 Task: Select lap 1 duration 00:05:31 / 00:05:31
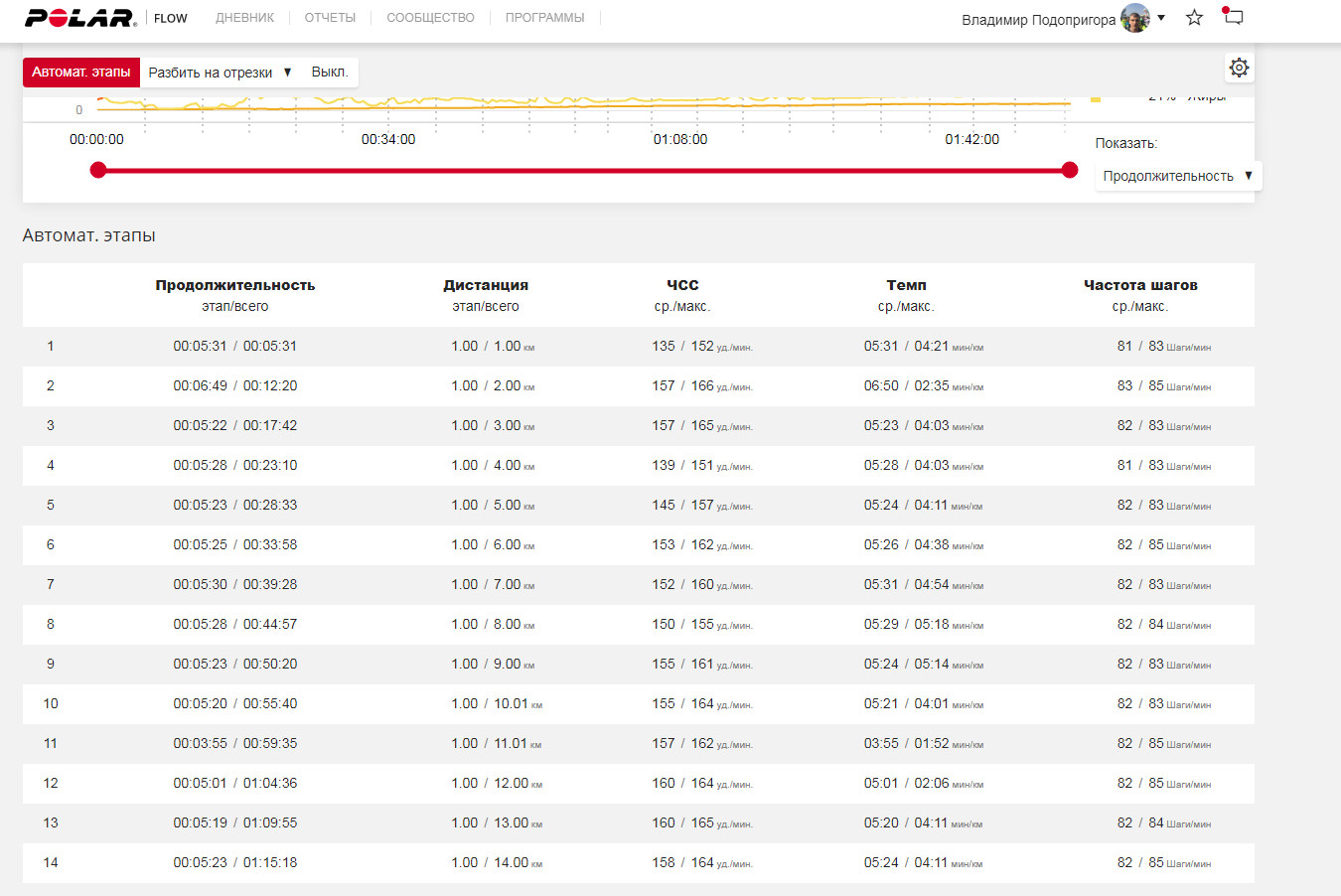[235, 346]
